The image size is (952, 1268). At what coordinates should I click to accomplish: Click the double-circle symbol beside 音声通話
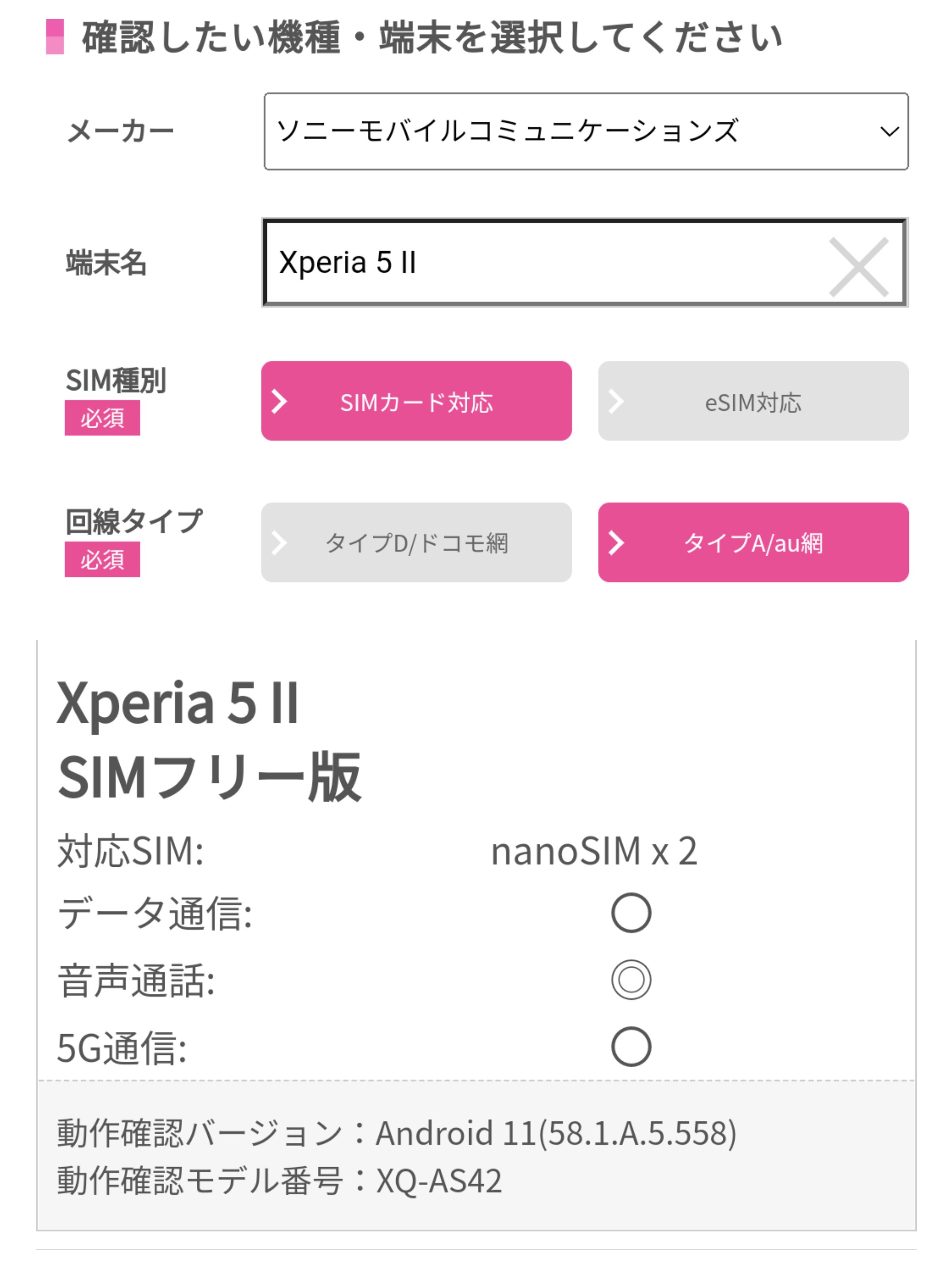tap(631, 979)
